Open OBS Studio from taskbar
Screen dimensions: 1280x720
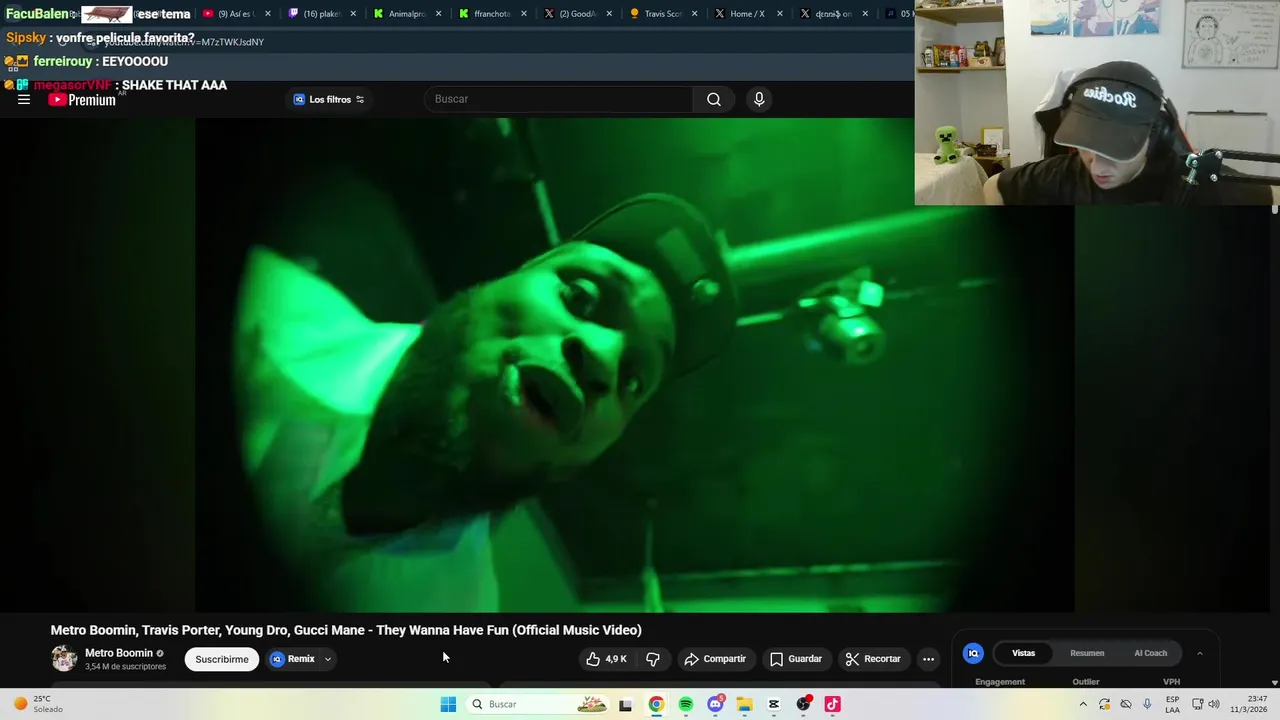[803, 704]
